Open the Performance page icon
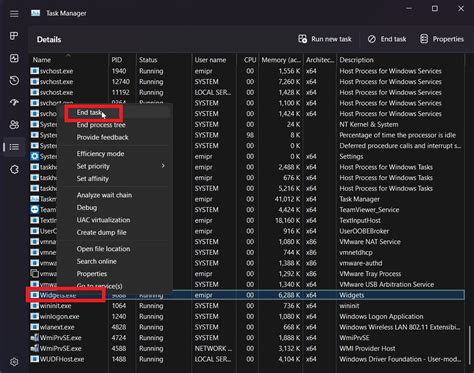Image resolution: width=474 pixels, height=373 pixels. 14,58
